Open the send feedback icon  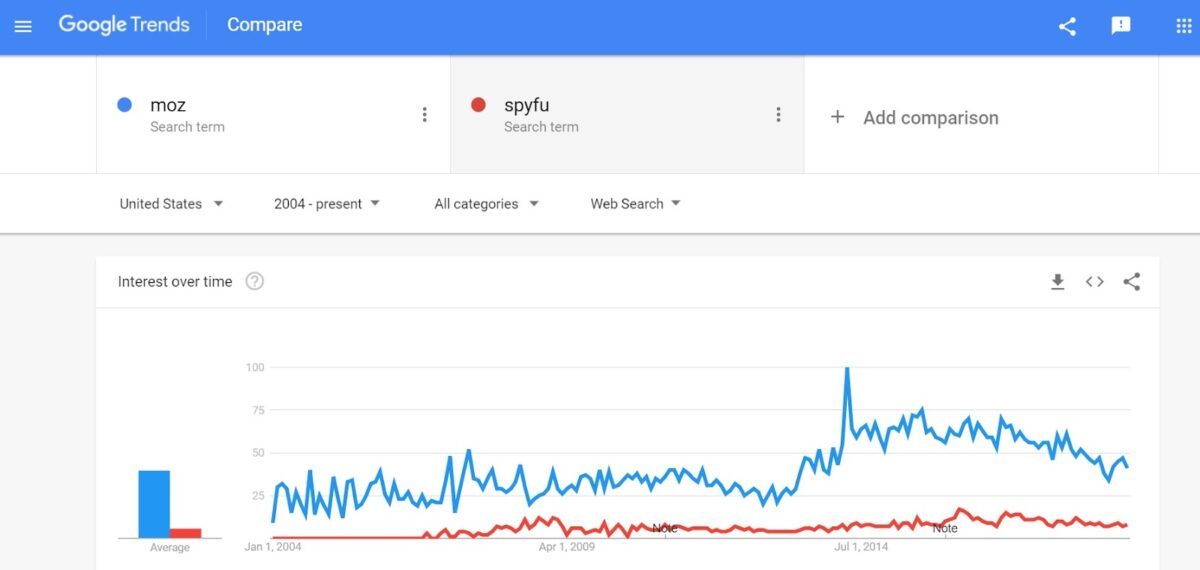click(1121, 26)
